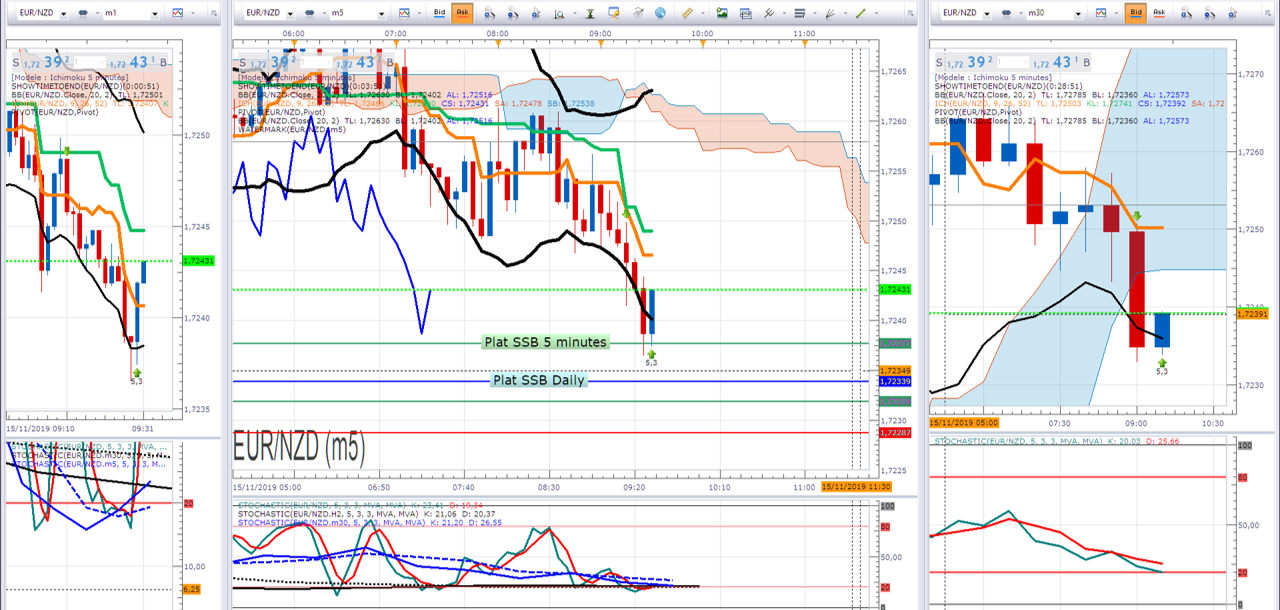Click the green 1,72431 price tag on the m5 axis
This screenshot has height=610, width=1280.
pos(895,289)
